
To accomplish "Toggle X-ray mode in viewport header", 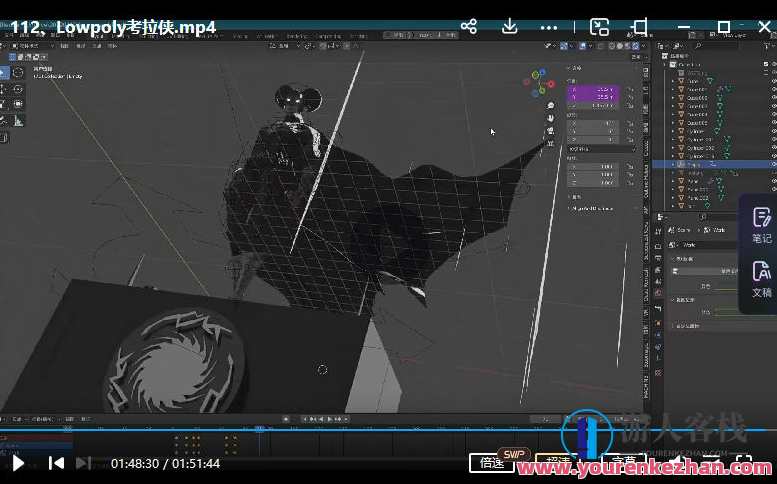I will coord(600,46).
